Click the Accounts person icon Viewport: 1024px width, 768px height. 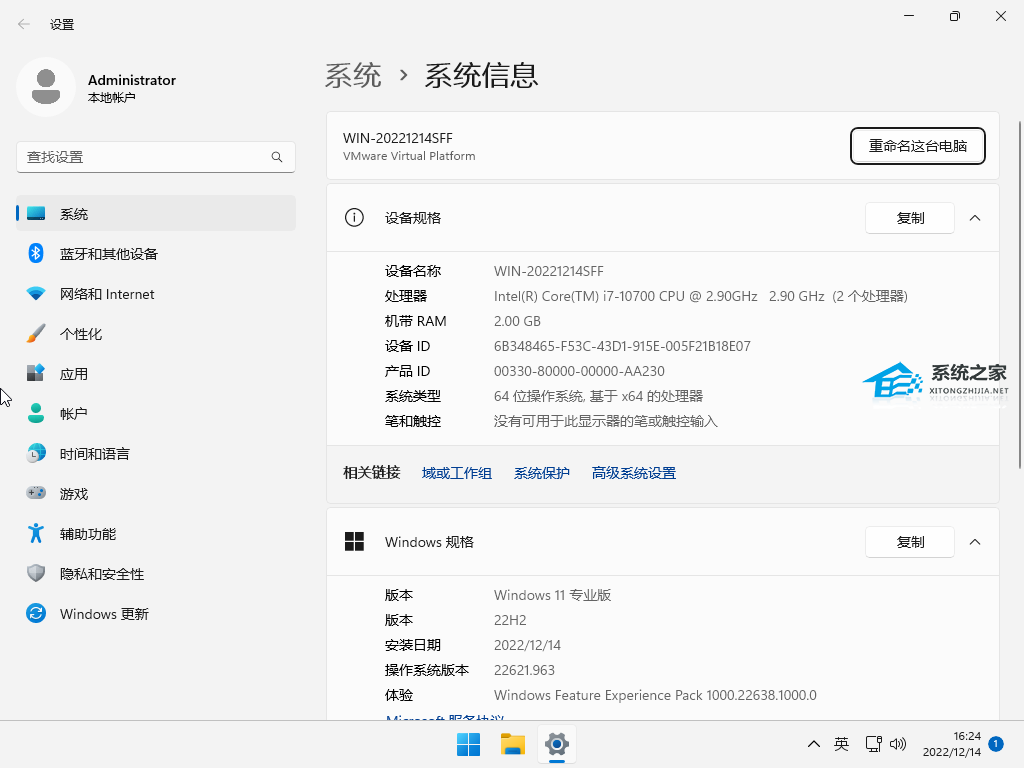36,414
